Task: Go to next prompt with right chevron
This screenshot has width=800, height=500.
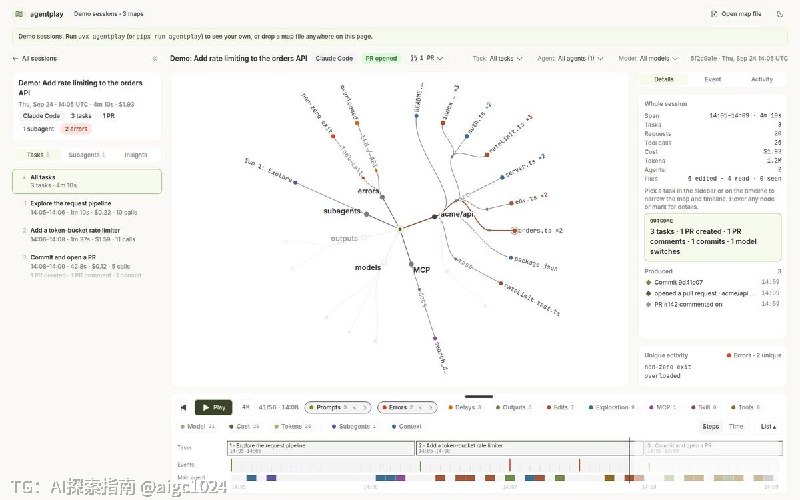Action: (365, 408)
